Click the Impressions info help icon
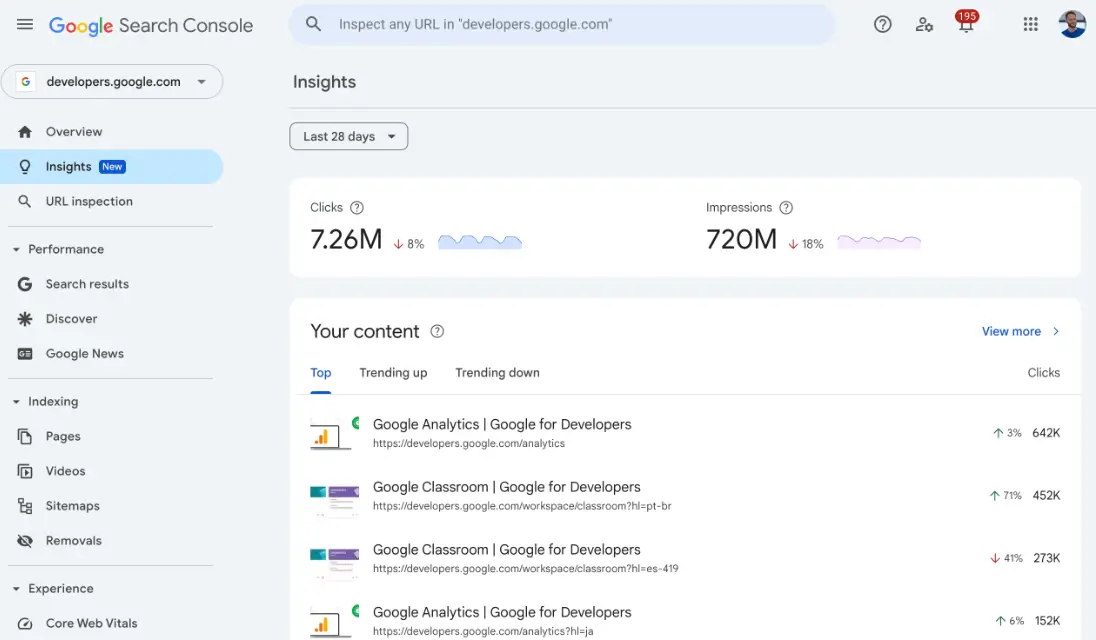 (x=786, y=208)
